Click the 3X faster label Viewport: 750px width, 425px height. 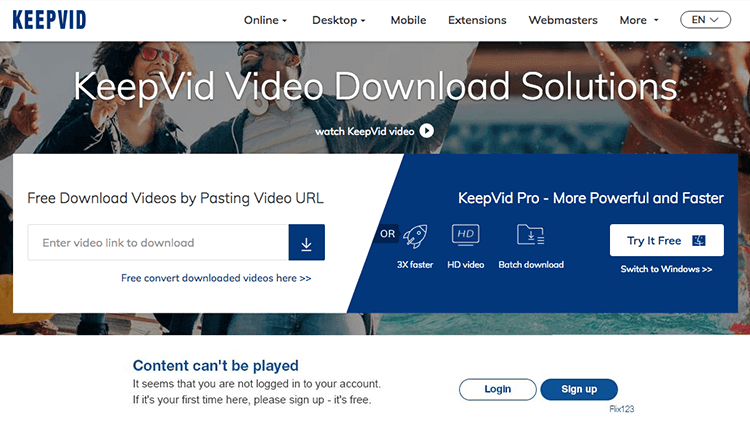coord(415,264)
